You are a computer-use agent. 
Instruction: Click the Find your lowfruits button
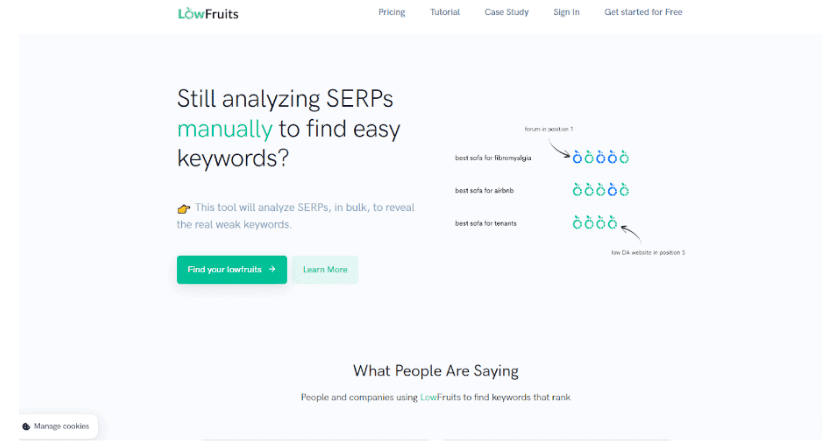[x=232, y=269]
